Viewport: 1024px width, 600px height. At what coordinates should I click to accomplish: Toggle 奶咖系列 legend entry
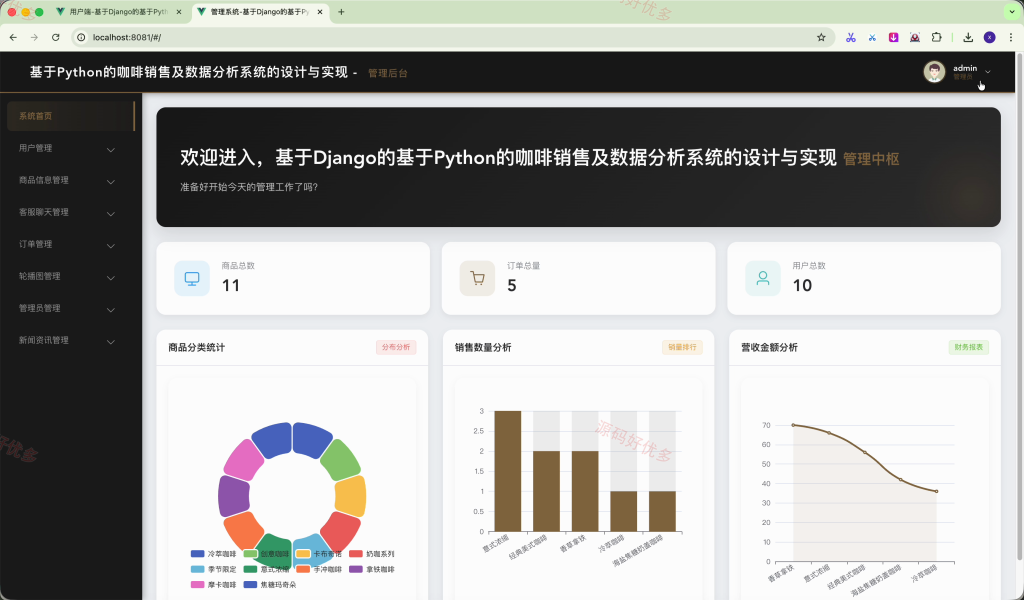[x=372, y=554]
